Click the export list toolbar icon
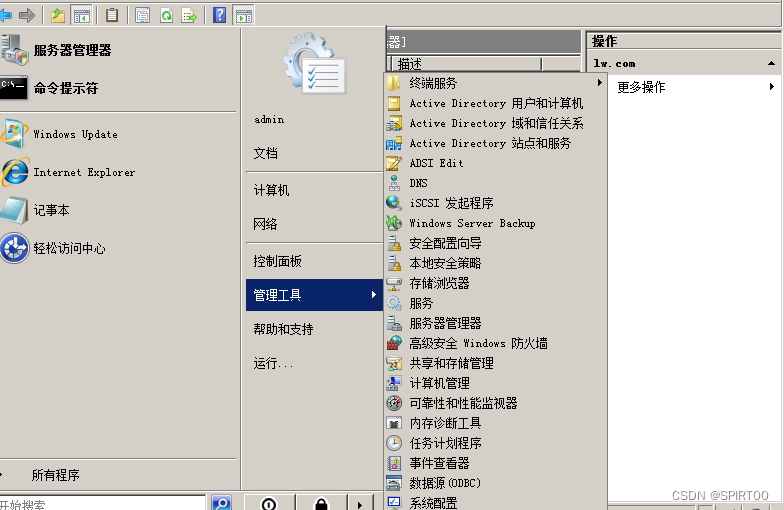The width and height of the screenshot is (784, 510). (190, 16)
